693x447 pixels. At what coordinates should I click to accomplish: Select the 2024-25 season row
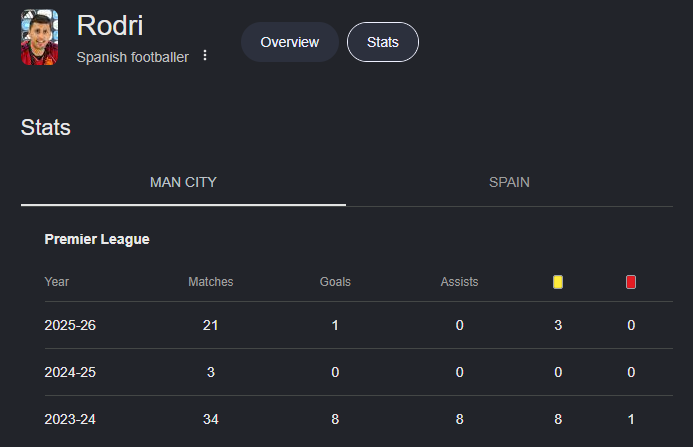(358, 372)
